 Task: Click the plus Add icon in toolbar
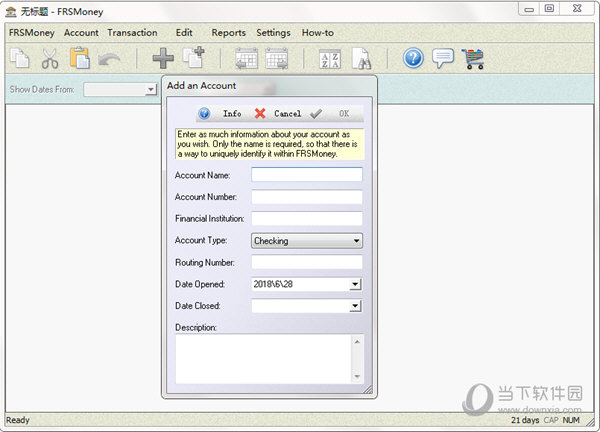163,59
